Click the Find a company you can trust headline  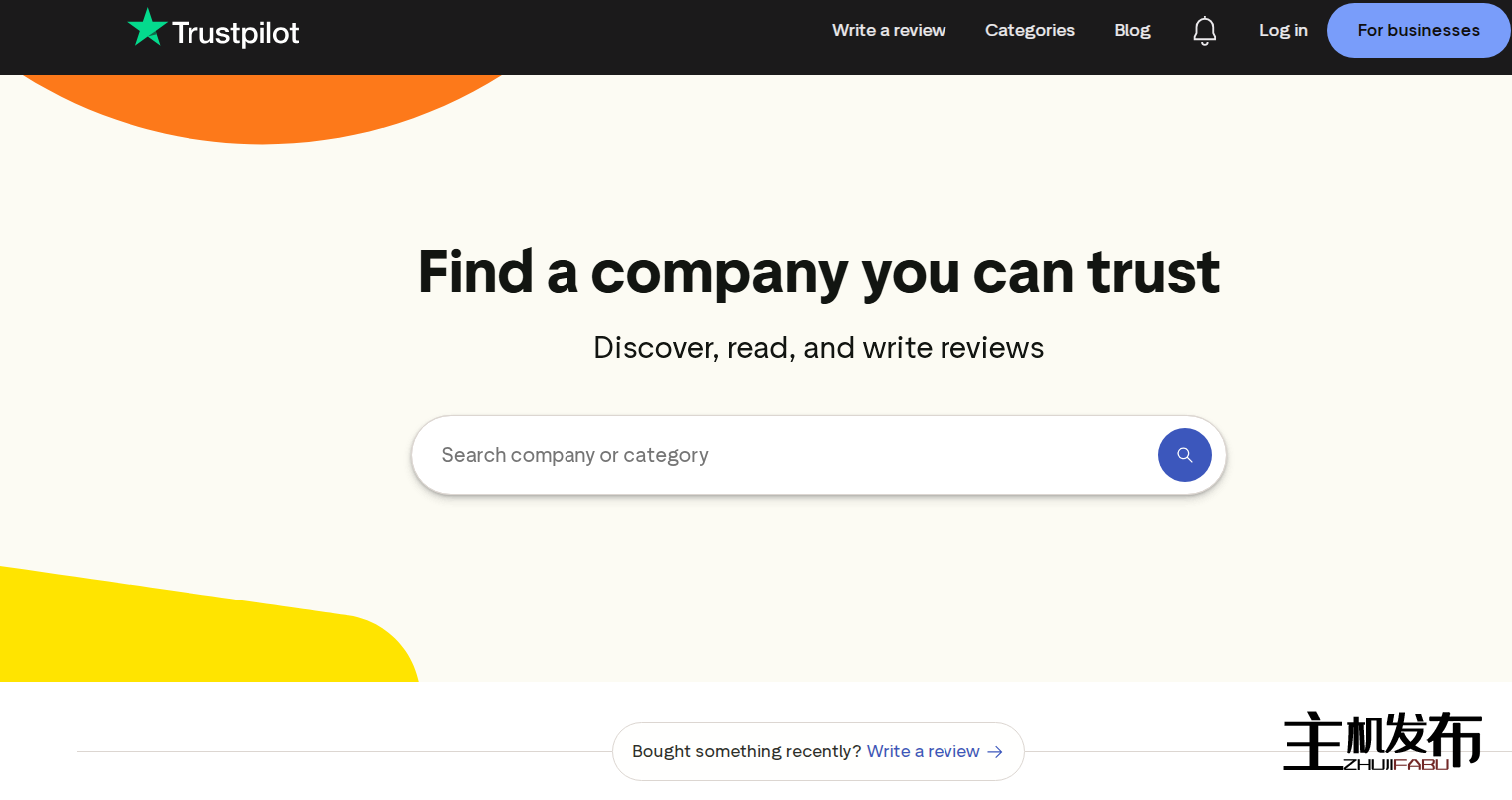click(818, 272)
